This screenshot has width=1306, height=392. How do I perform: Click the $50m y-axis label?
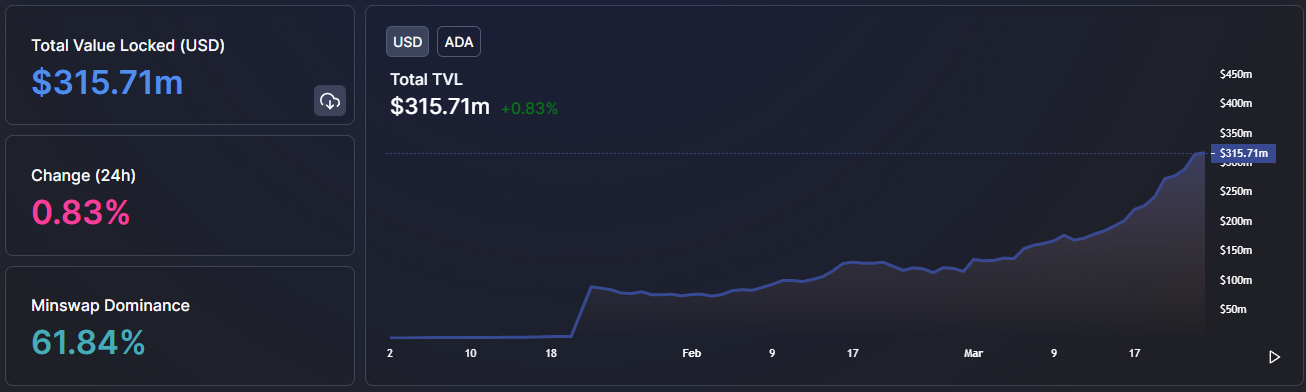click(1233, 309)
